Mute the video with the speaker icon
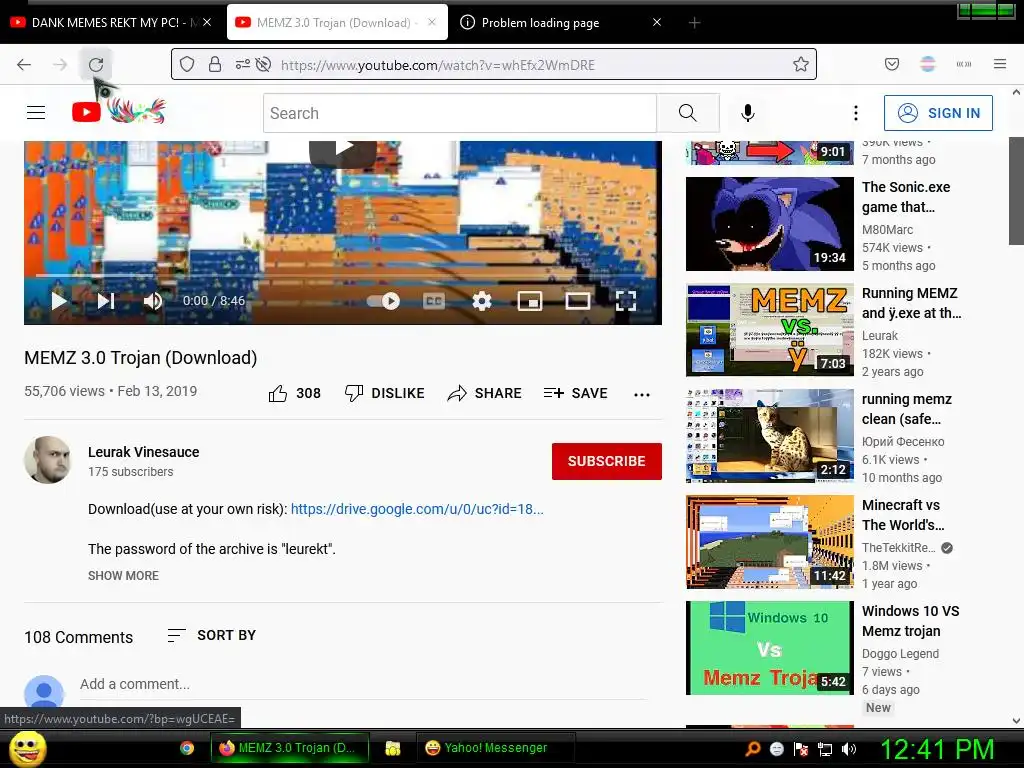Viewport: 1024px width, 768px height. click(x=153, y=300)
